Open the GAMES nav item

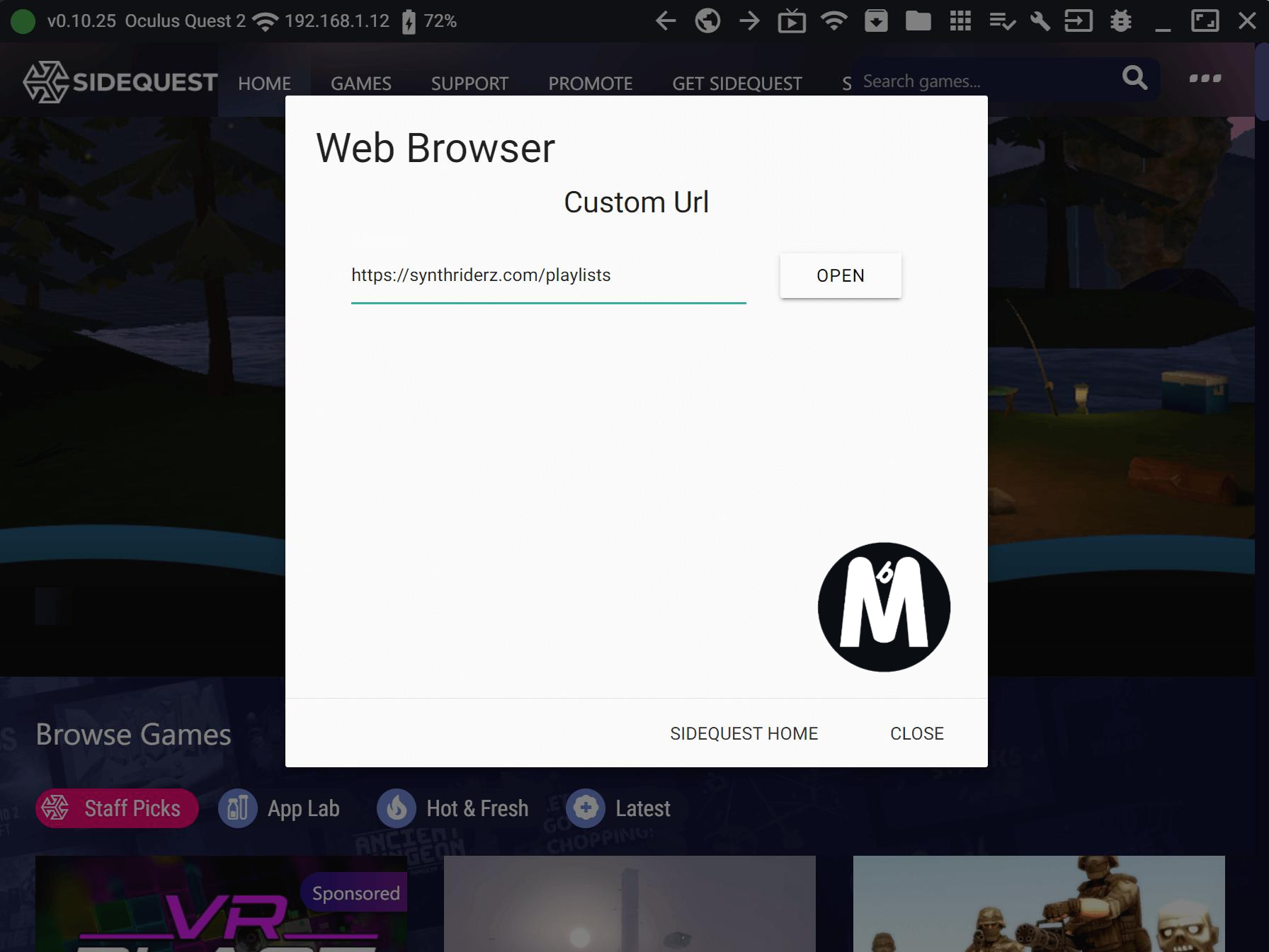pos(360,84)
